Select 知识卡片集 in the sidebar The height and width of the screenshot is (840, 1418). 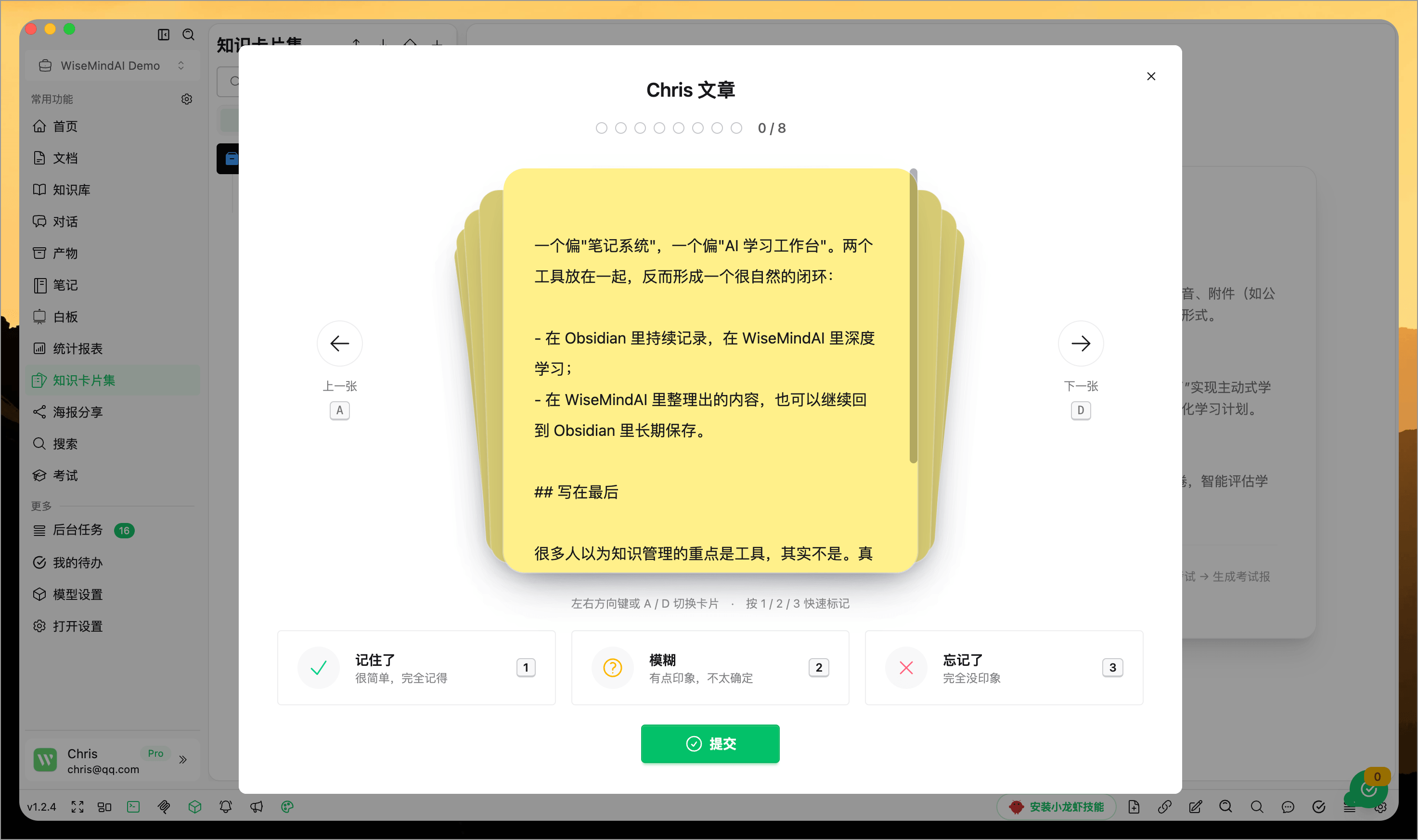tap(112, 380)
